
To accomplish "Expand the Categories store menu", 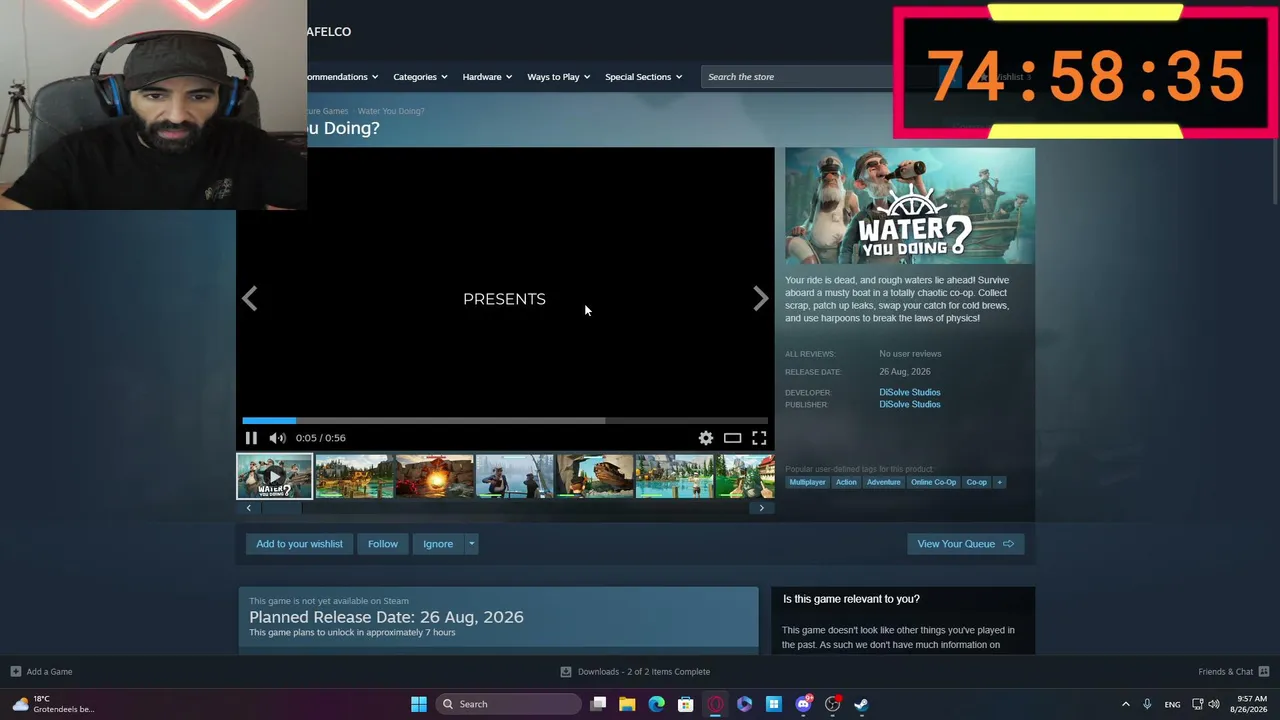I will 420,77.
